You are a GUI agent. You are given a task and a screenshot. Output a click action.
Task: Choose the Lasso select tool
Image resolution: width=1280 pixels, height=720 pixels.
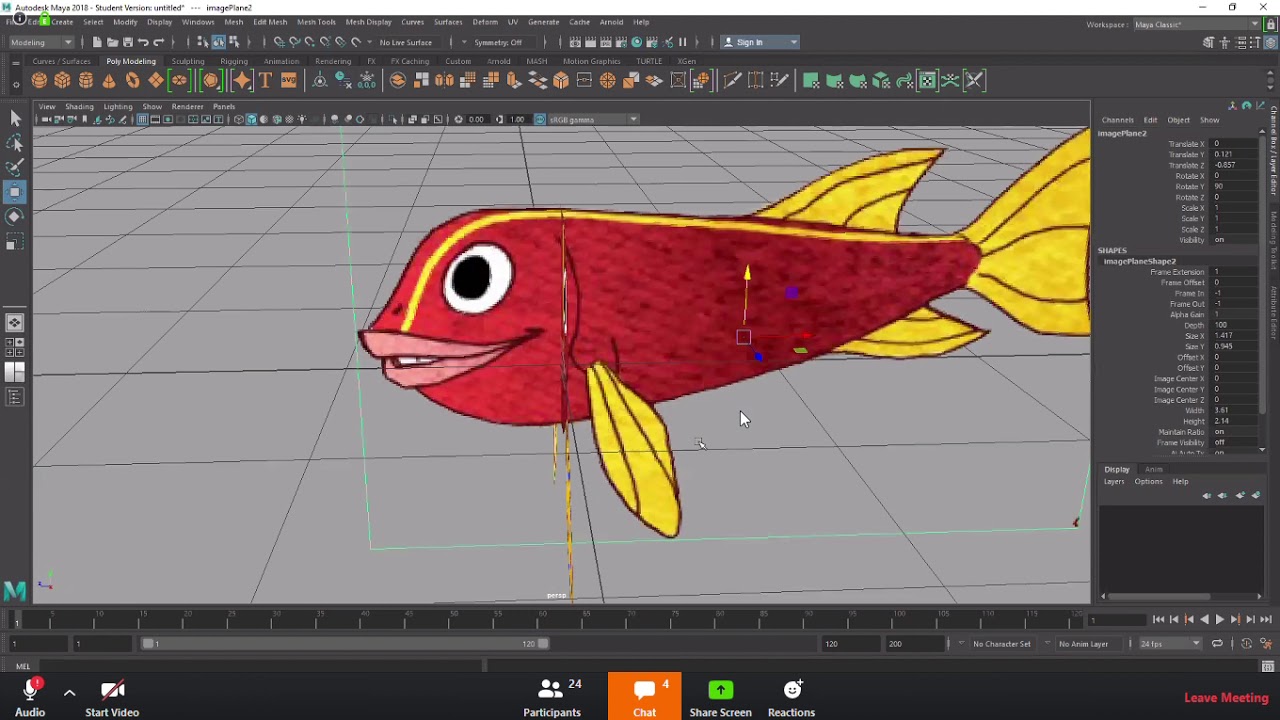click(x=15, y=143)
